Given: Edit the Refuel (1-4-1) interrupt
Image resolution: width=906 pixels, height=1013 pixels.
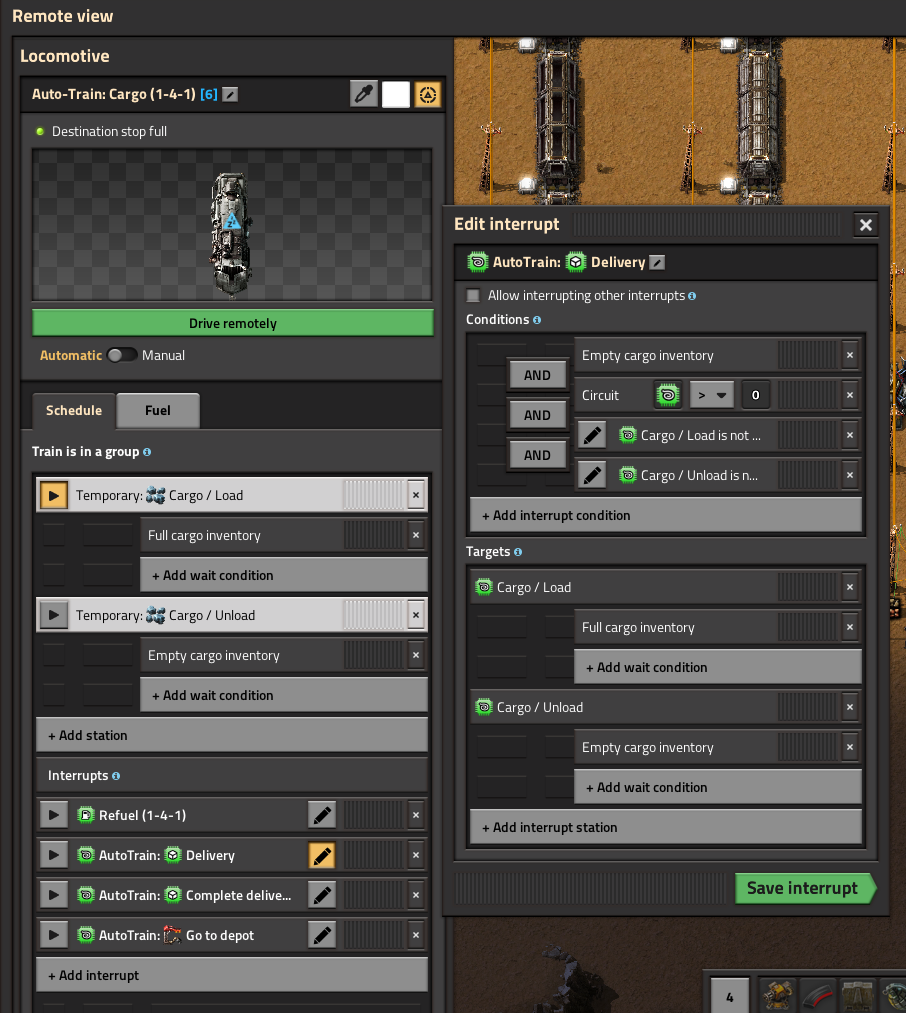Looking at the screenshot, I should 322,815.
